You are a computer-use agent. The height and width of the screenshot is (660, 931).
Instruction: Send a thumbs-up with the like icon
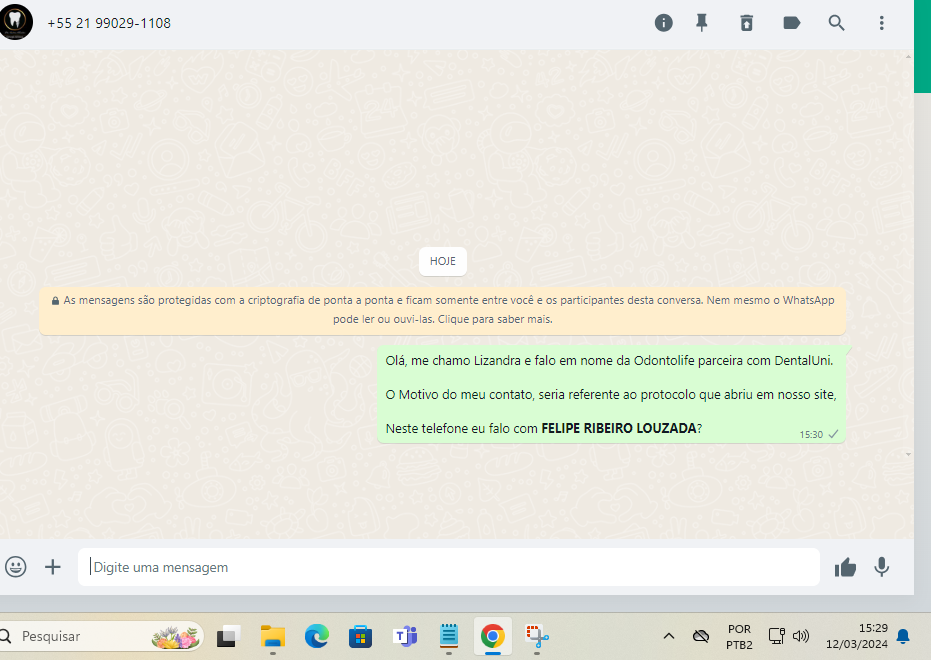[845, 567]
